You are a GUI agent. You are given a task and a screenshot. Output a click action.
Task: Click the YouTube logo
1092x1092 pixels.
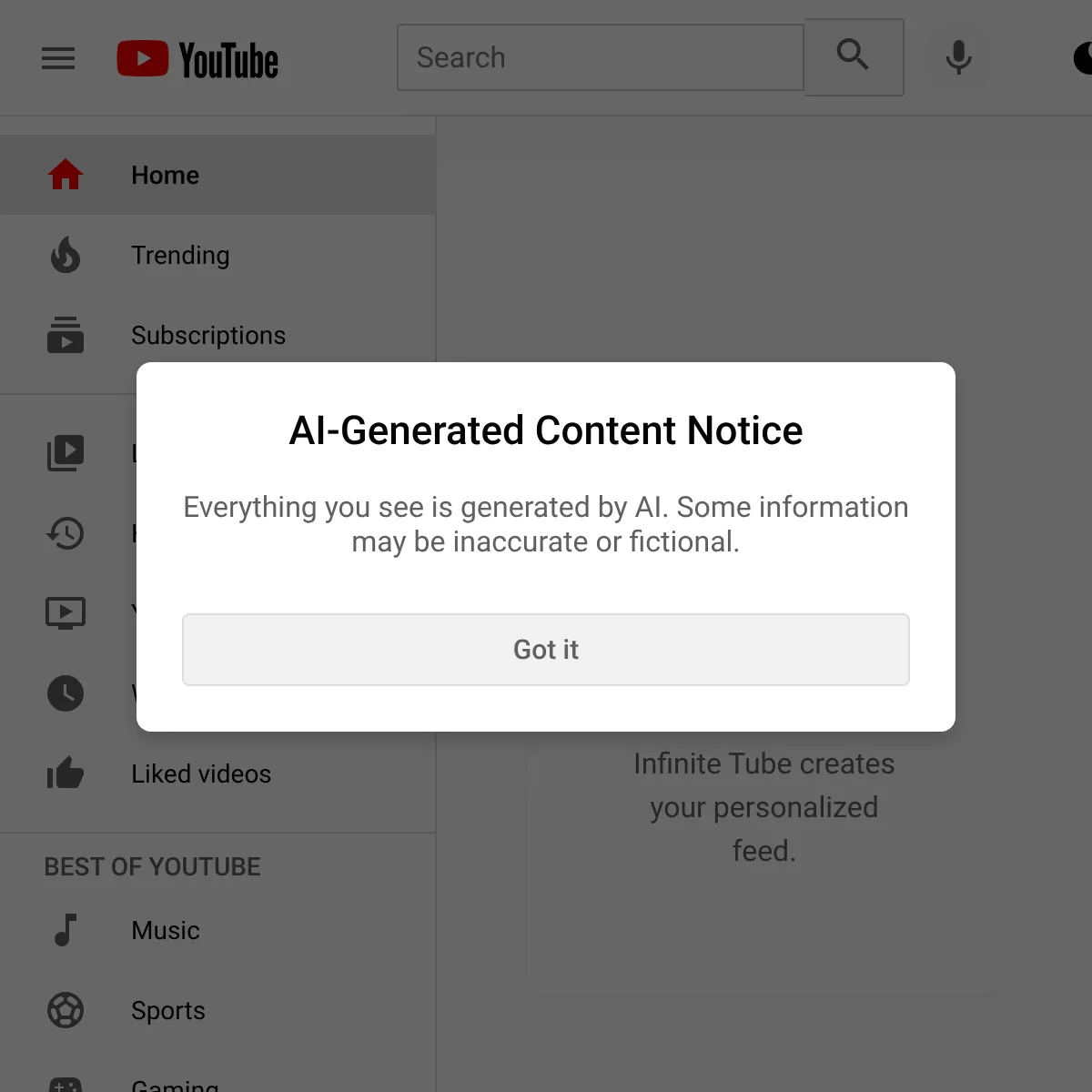[197, 59]
